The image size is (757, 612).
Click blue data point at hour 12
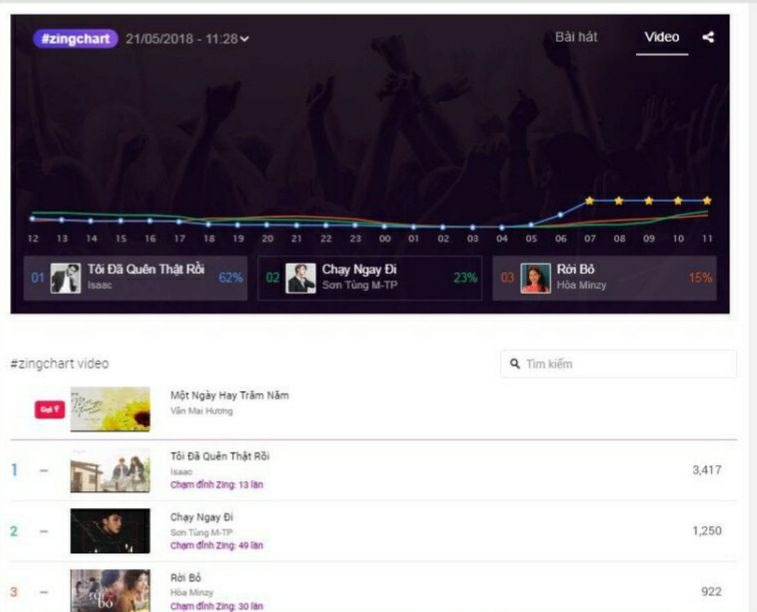[x=32, y=219]
